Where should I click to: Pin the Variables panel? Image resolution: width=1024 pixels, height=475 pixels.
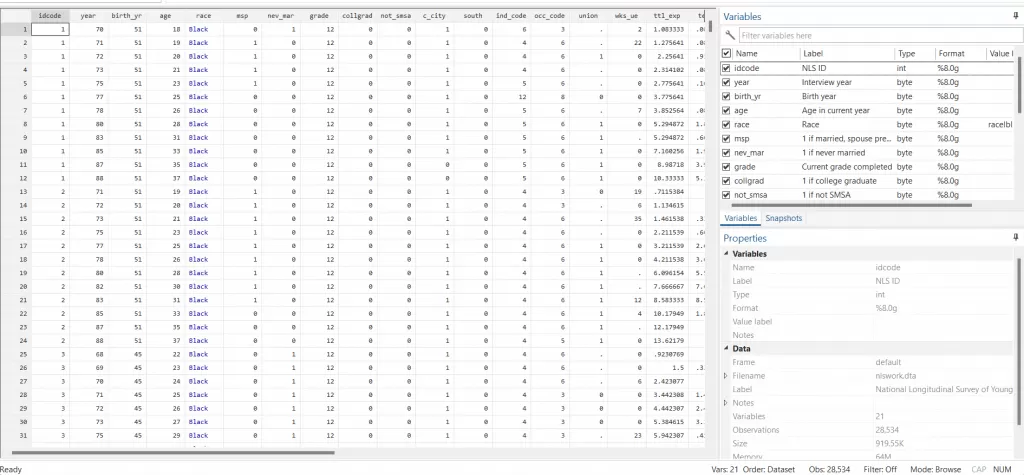tap(1015, 18)
